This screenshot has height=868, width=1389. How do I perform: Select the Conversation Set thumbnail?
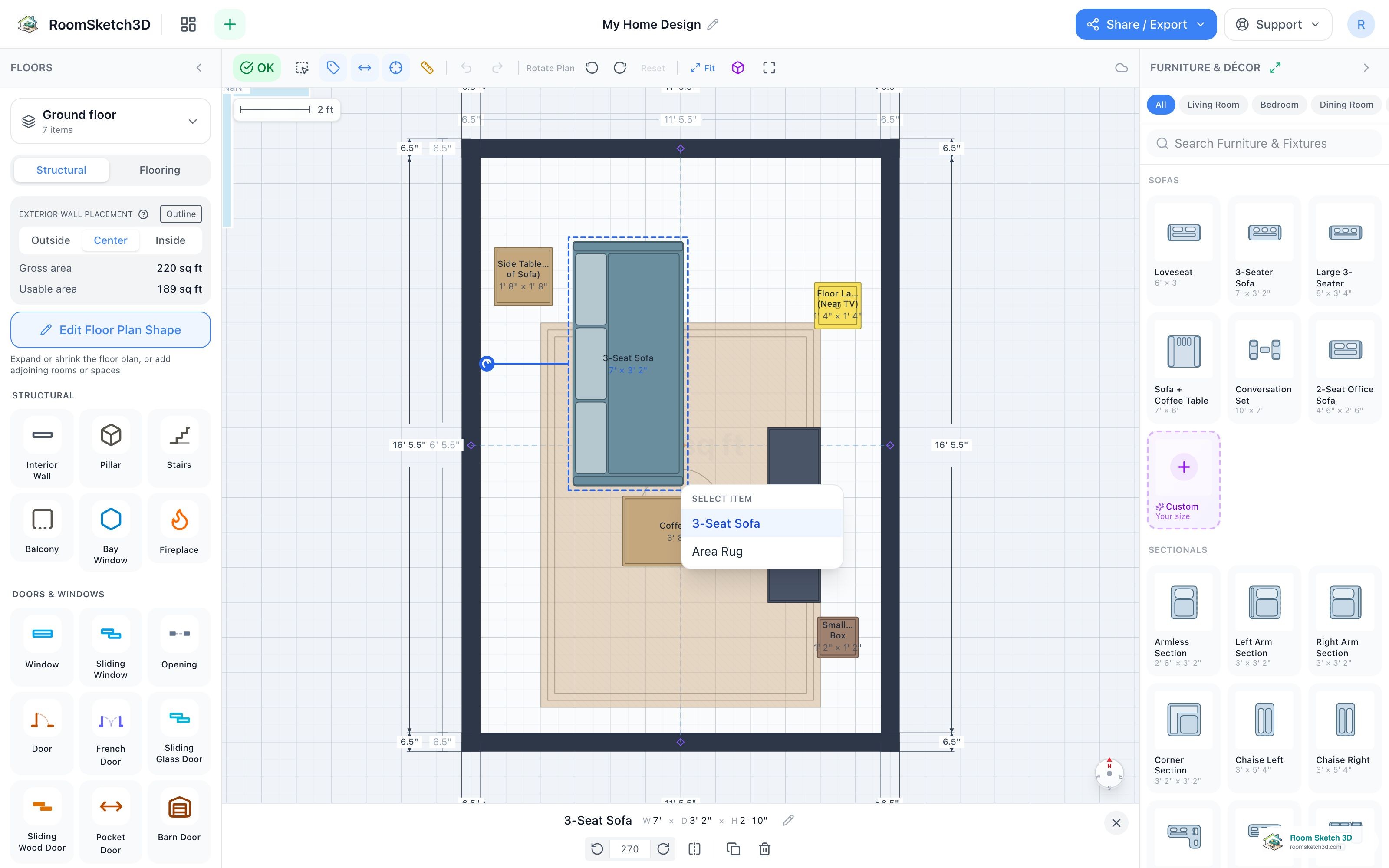(x=1264, y=350)
